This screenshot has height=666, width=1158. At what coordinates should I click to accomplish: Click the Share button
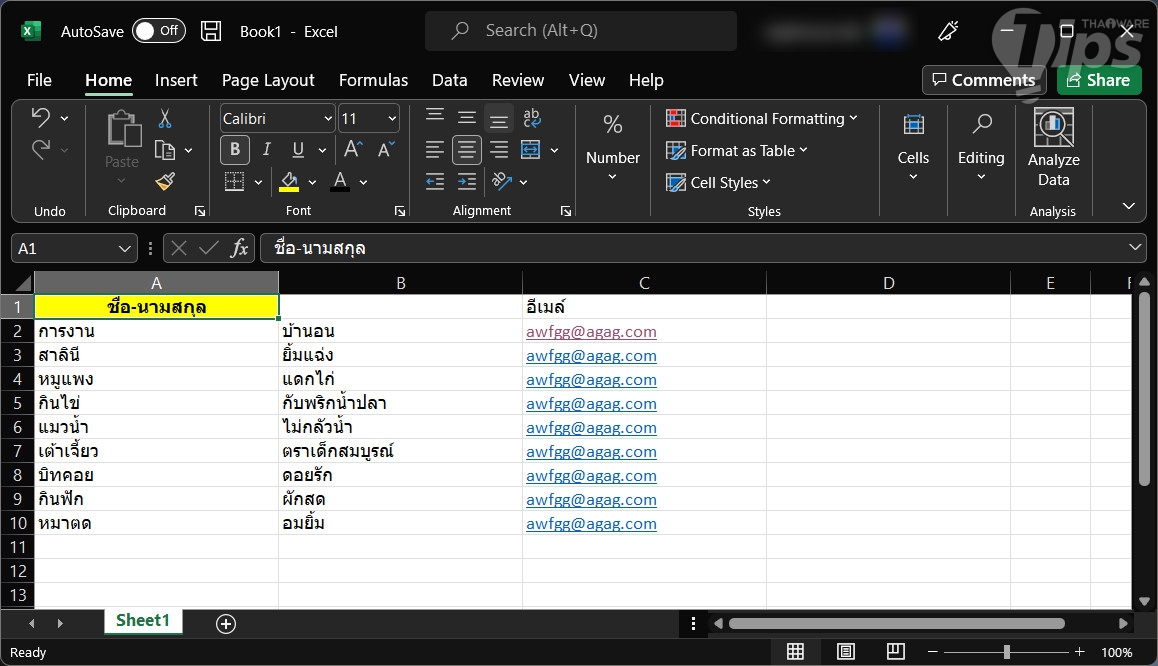point(1099,80)
